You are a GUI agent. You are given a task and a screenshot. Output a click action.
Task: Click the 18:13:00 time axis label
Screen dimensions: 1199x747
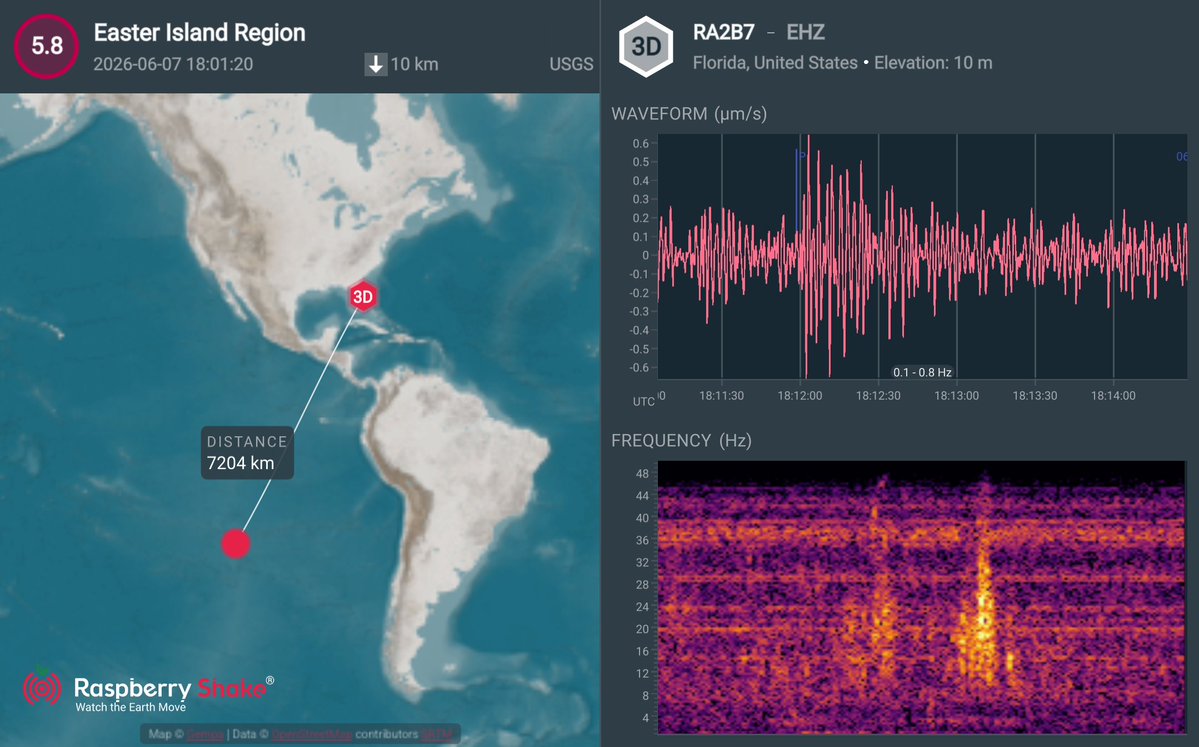pos(957,395)
